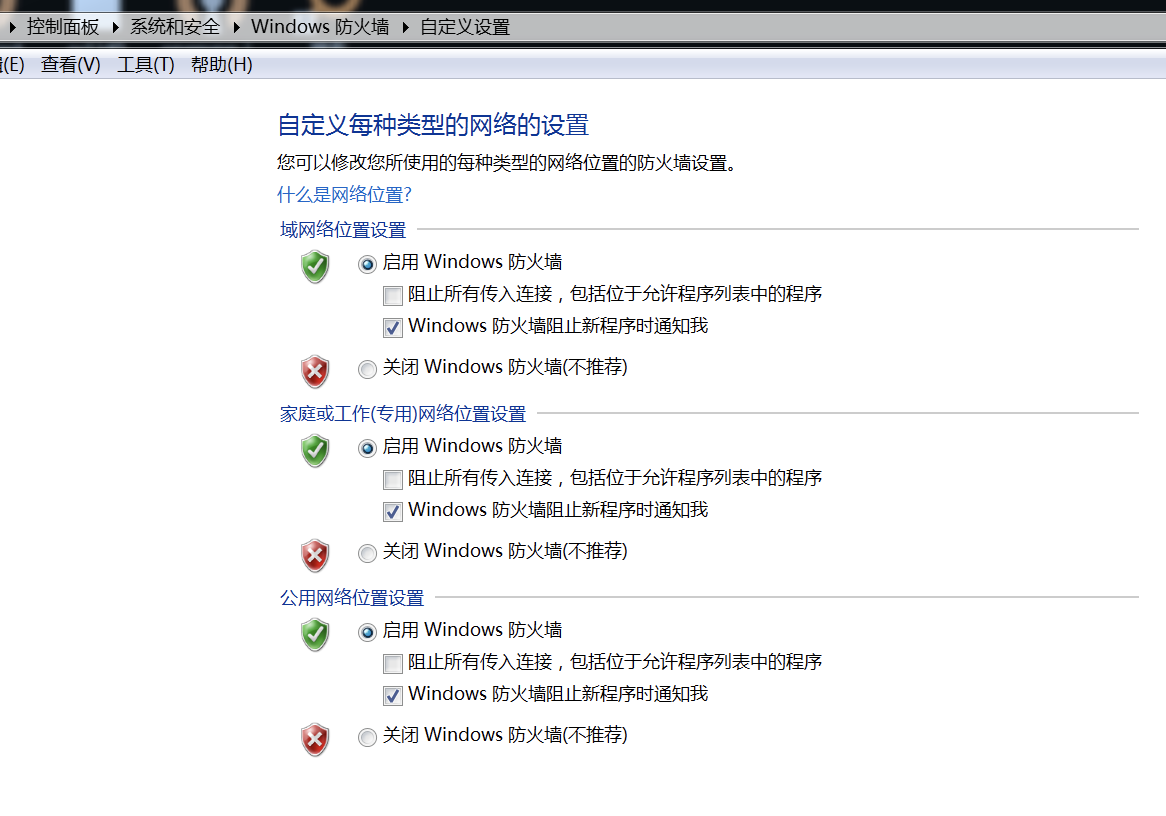Viewport: 1166px width, 816px height.
Task: Select 启用 Windows 防火墙 for 域网络
Action: [x=368, y=264]
